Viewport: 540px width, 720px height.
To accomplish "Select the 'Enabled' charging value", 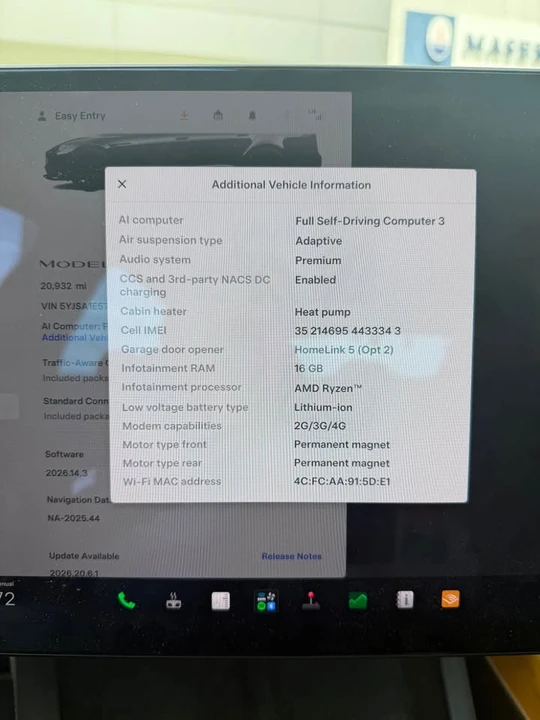I will (315, 280).
